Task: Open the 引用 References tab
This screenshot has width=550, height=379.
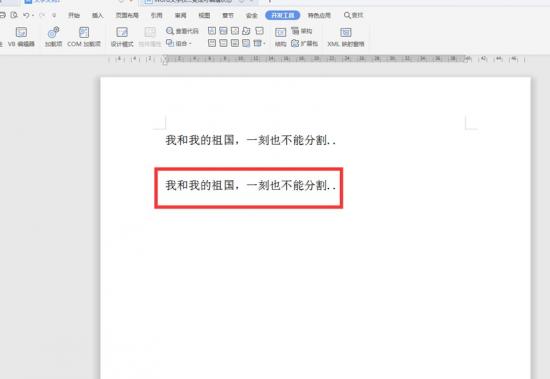Action: [156, 15]
